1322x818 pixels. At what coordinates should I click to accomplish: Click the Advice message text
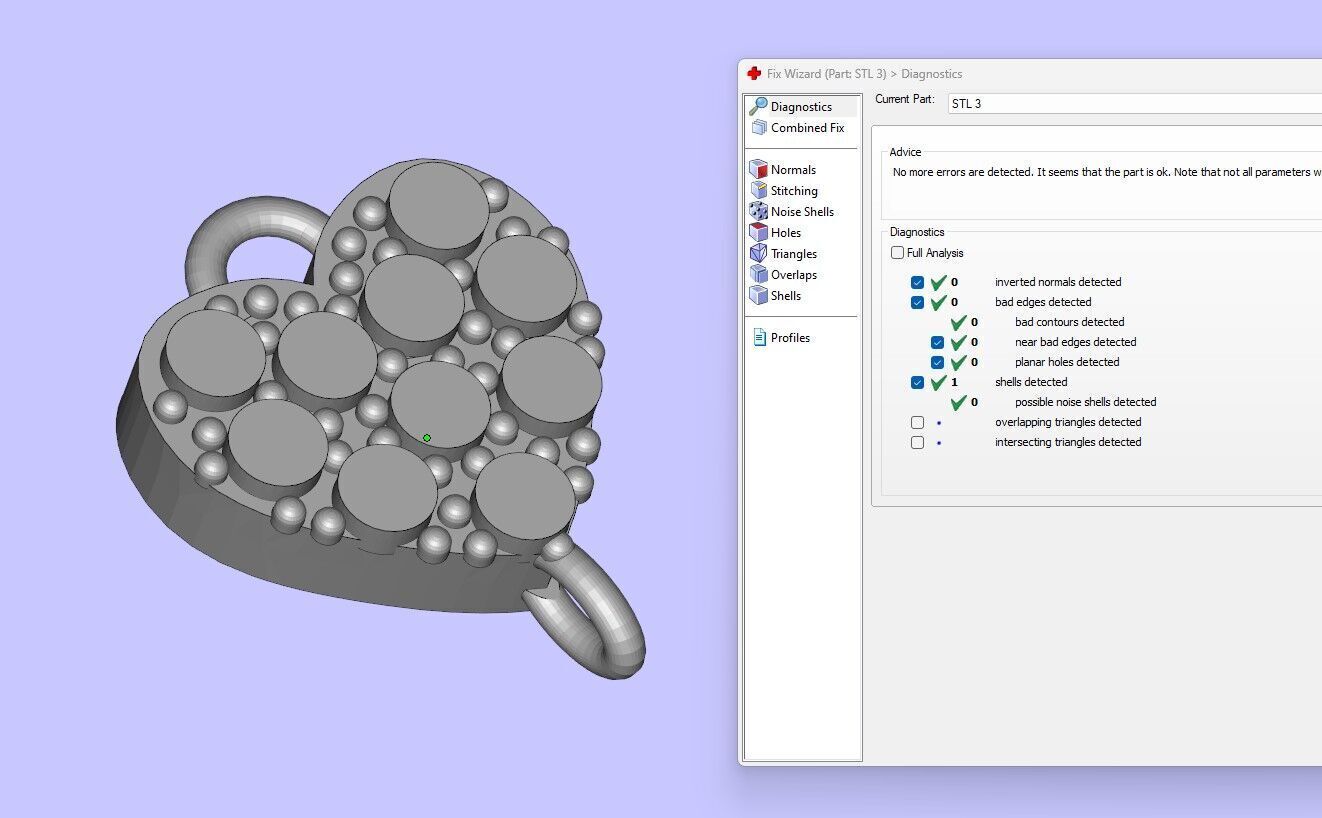coord(1107,172)
